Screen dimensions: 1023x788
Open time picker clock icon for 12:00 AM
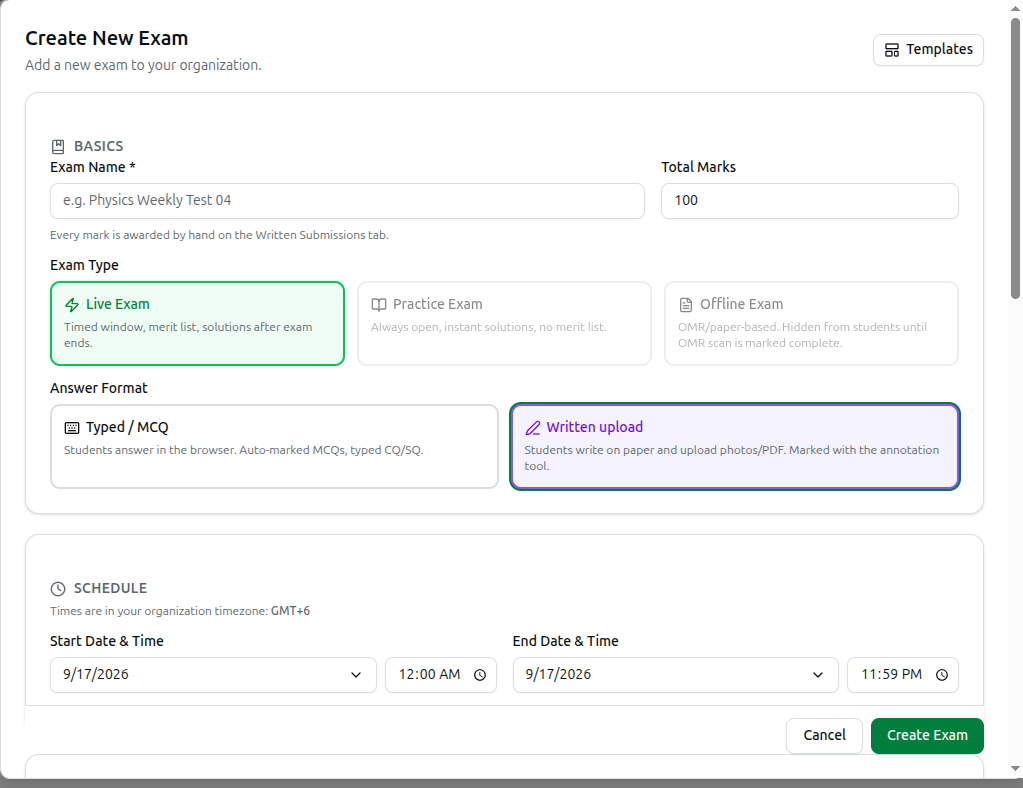(x=480, y=675)
